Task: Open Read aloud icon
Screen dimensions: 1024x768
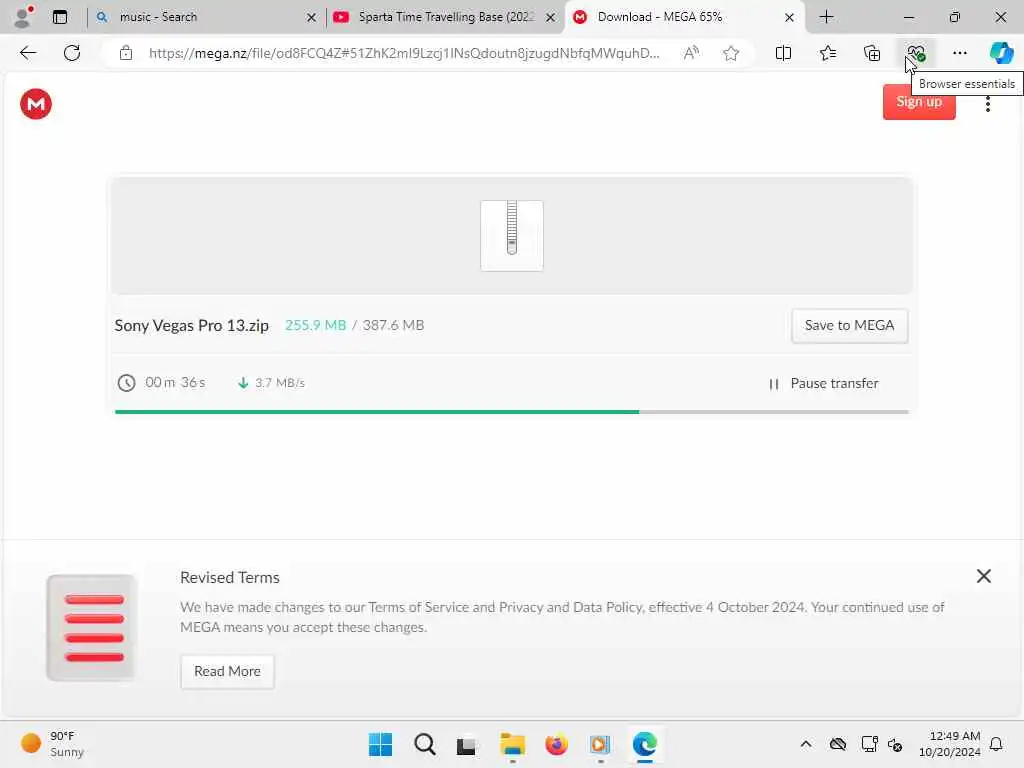Action: tap(691, 53)
